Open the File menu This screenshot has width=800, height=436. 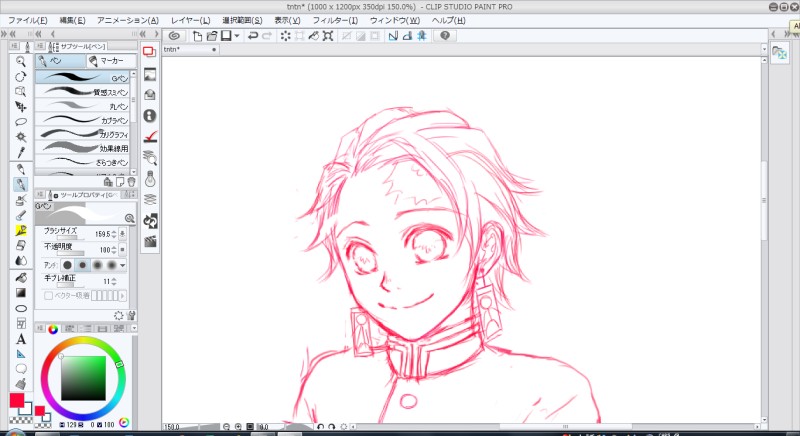pyautogui.click(x=28, y=20)
